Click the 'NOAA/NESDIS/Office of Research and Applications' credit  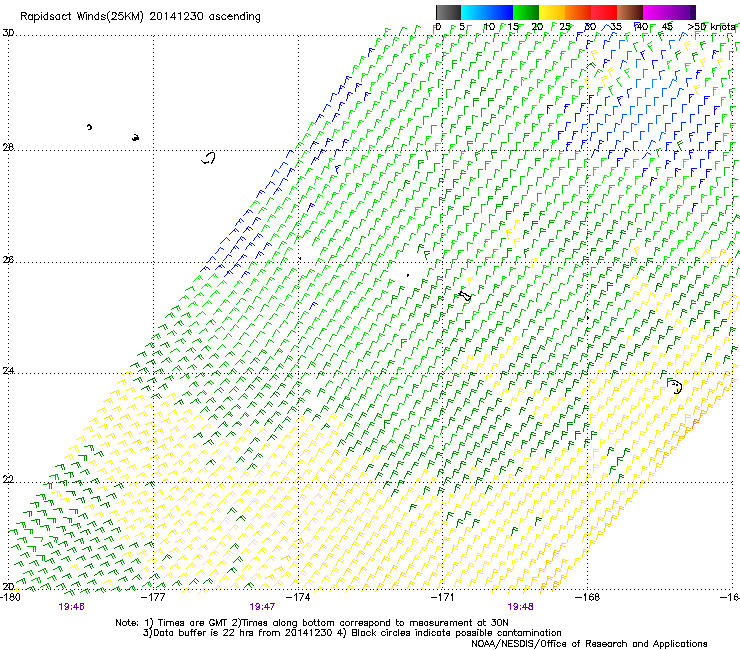click(589, 644)
